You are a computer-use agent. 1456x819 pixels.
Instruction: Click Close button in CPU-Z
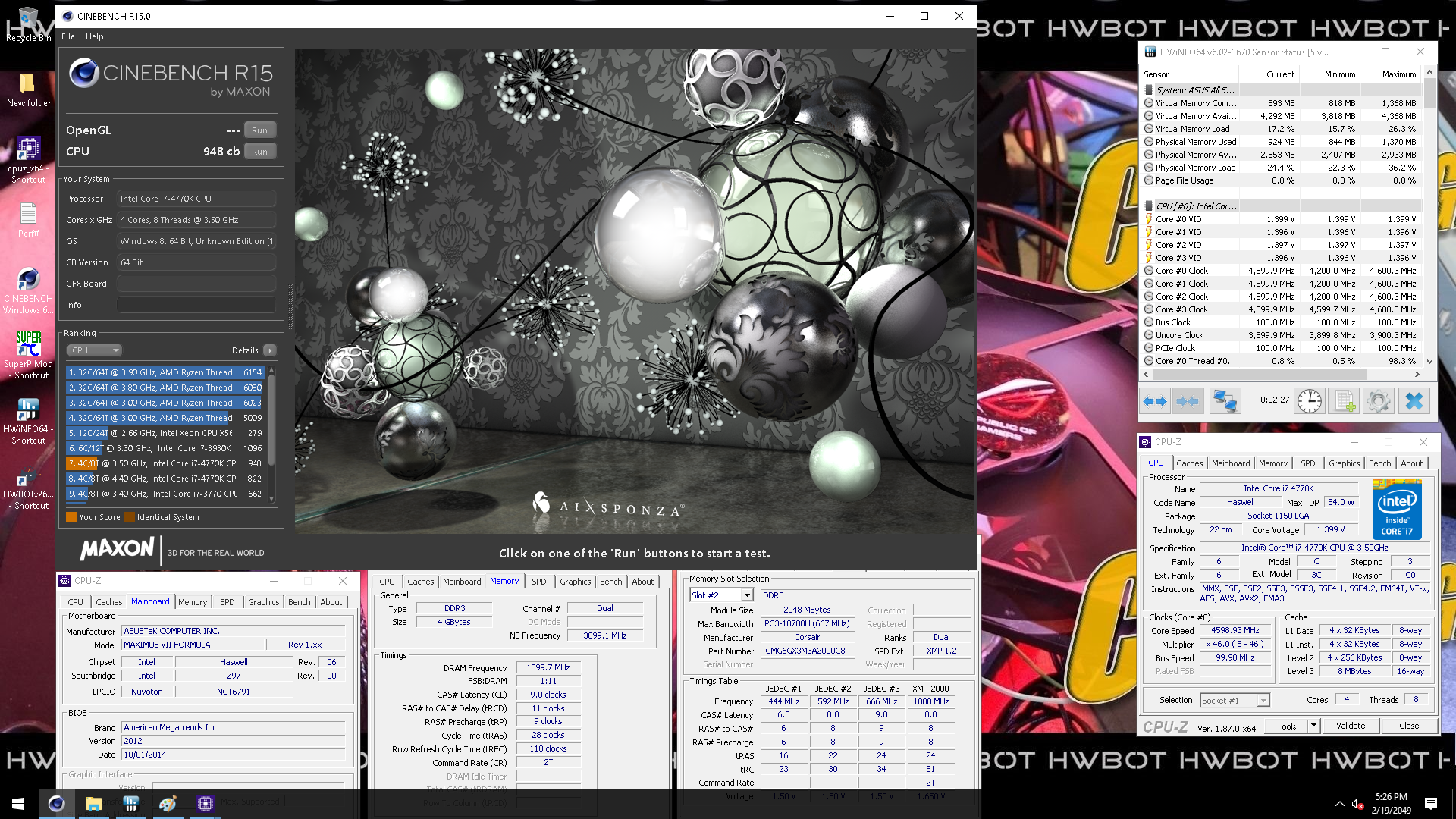point(1409,726)
